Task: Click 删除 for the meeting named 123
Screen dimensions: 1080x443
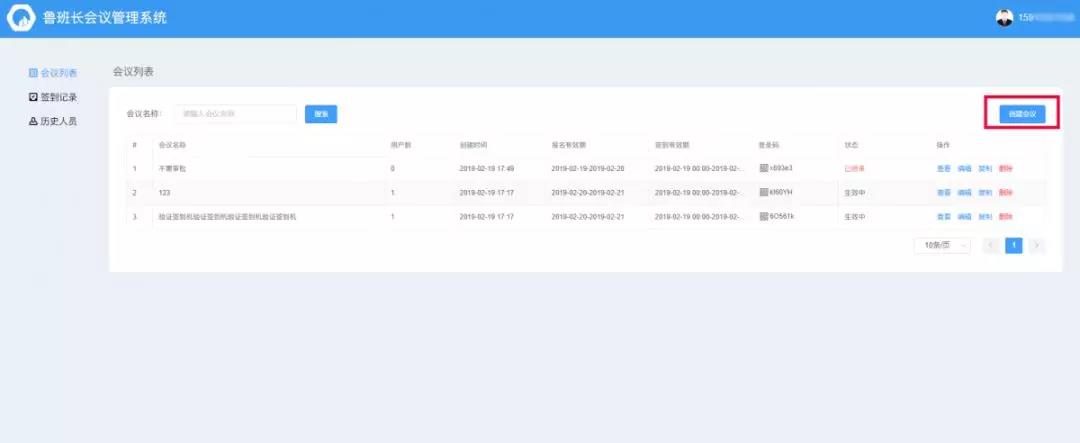Action: [1005, 192]
